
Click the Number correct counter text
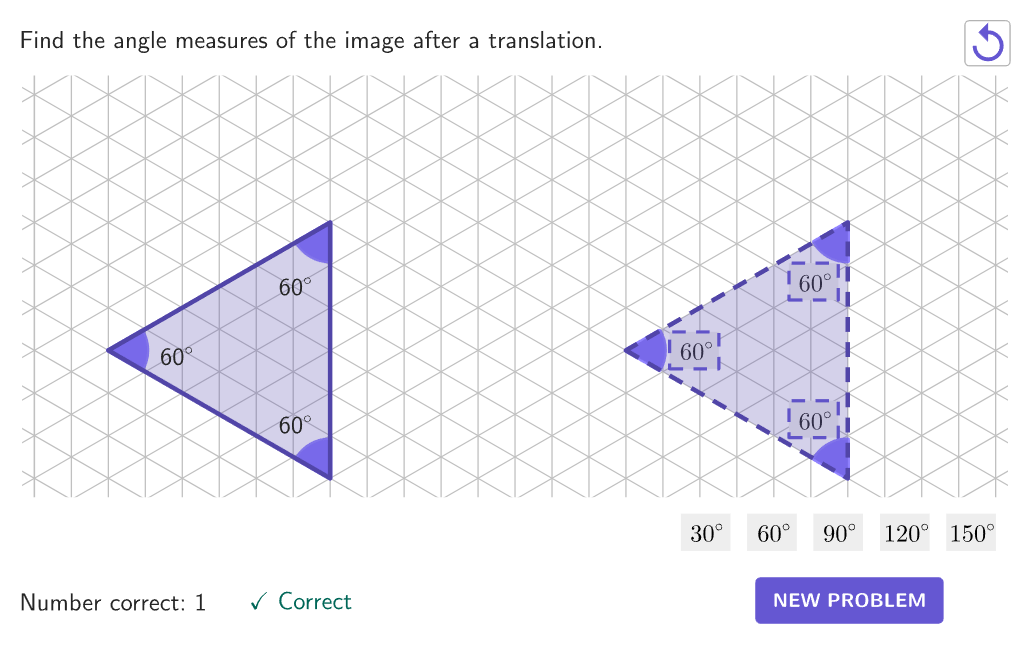click(x=113, y=602)
